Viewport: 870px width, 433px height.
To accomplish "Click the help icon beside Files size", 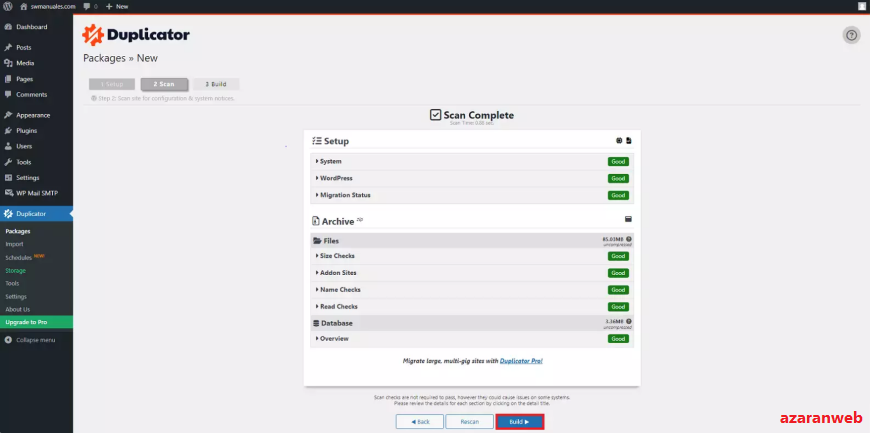I will pyautogui.click(x=629, y=239).
